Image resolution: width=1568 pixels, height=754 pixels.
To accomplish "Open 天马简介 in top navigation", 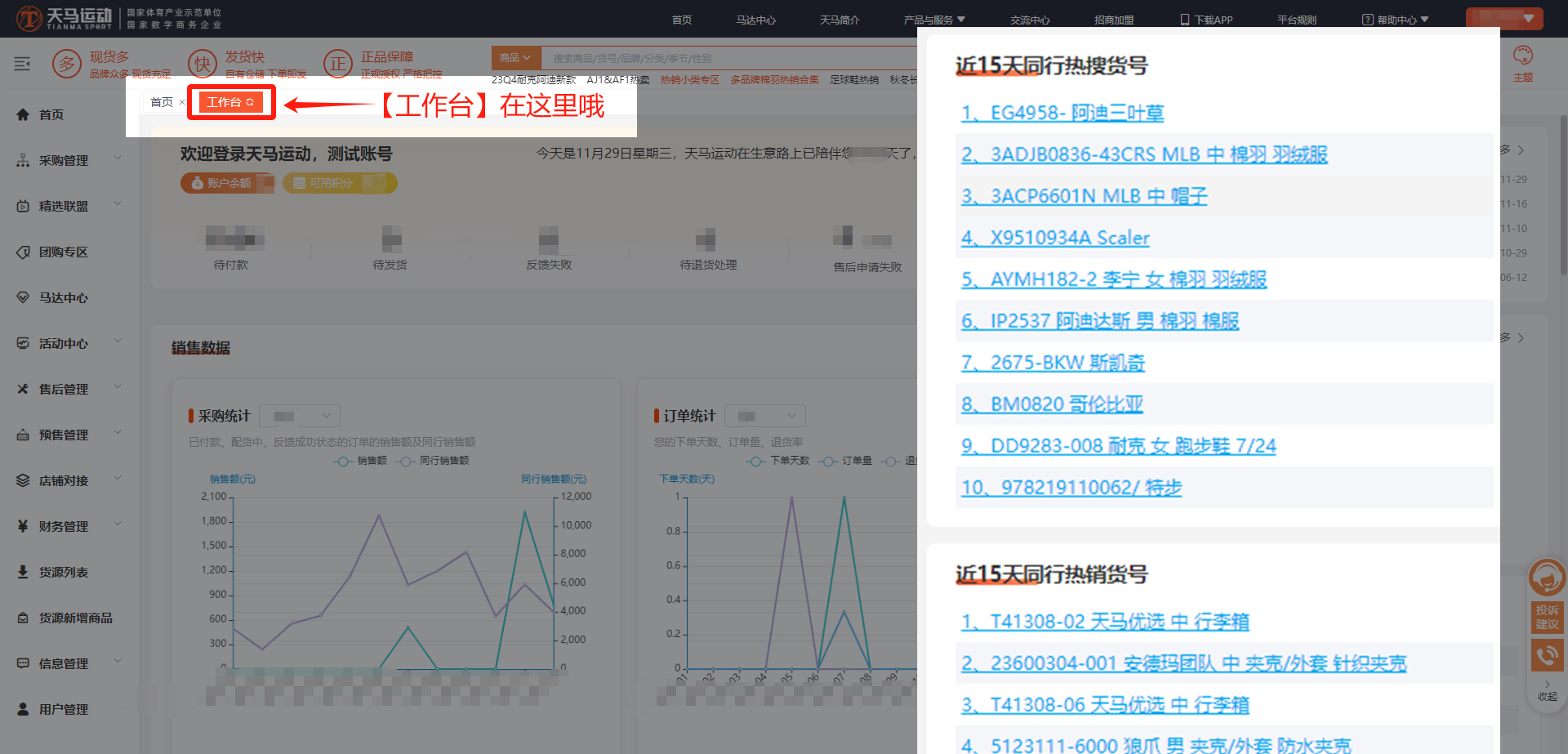I will [840, 20].
